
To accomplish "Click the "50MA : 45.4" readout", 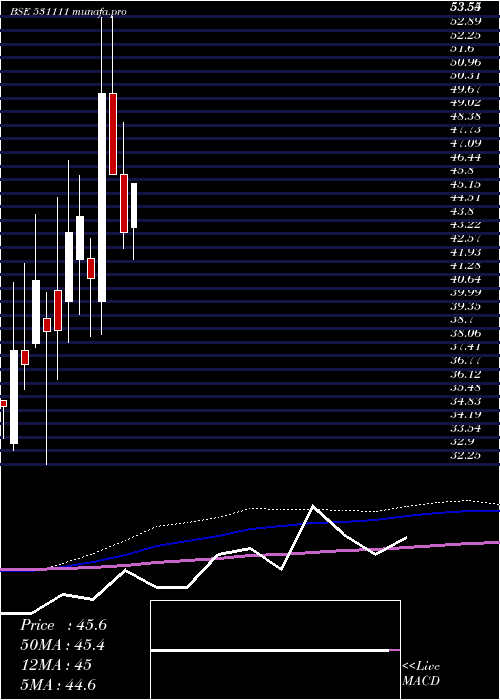I will (62, 646).
